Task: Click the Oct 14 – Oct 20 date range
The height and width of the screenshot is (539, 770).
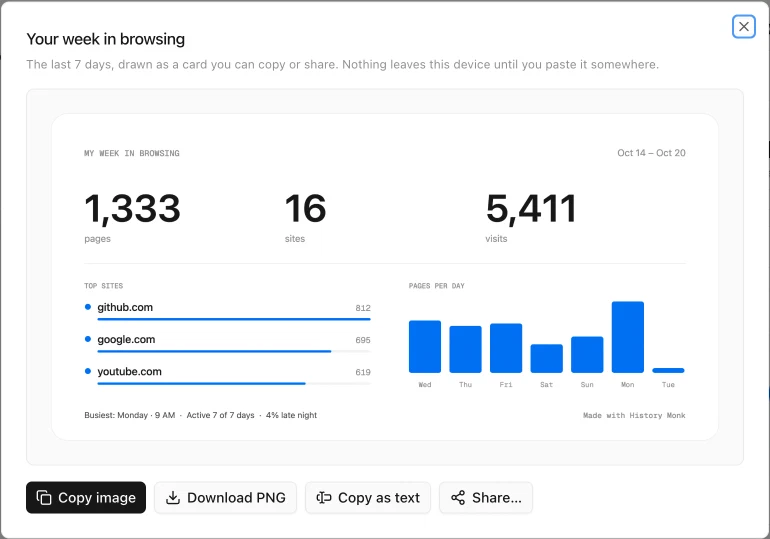Action: pos(651,153)
